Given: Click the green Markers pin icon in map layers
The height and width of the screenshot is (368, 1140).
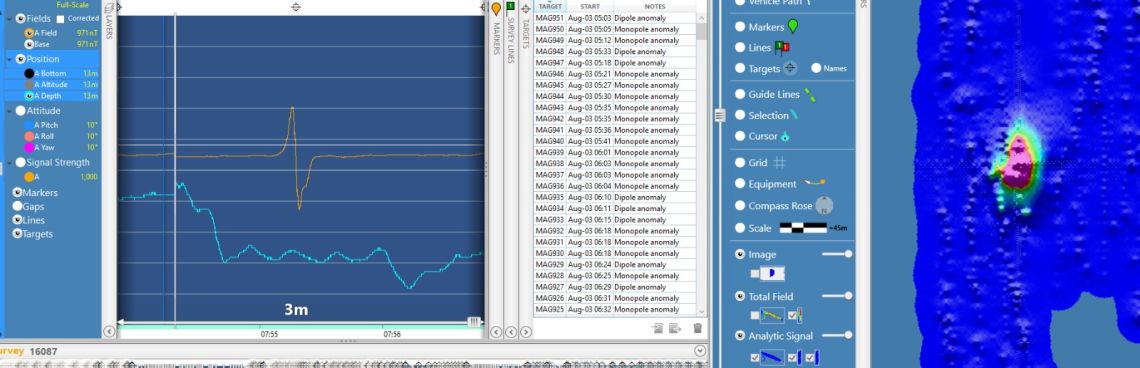Looking at the screenshot, I should pyautogui.click(x=792, y=27).
